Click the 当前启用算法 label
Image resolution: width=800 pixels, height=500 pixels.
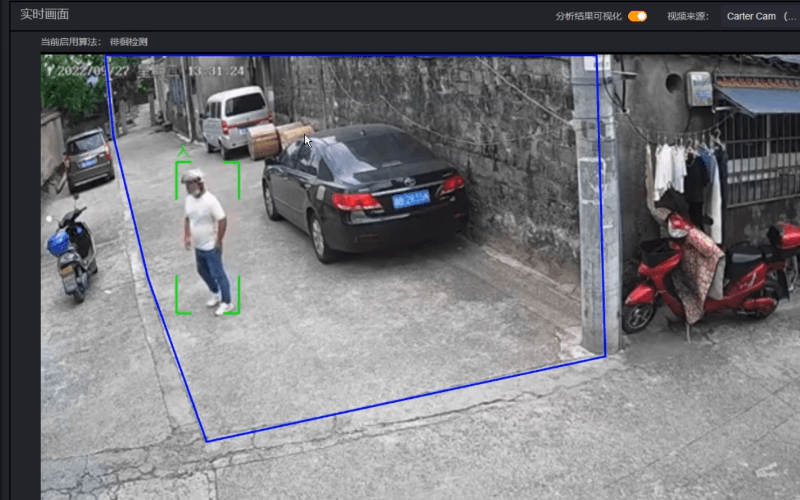70,41
